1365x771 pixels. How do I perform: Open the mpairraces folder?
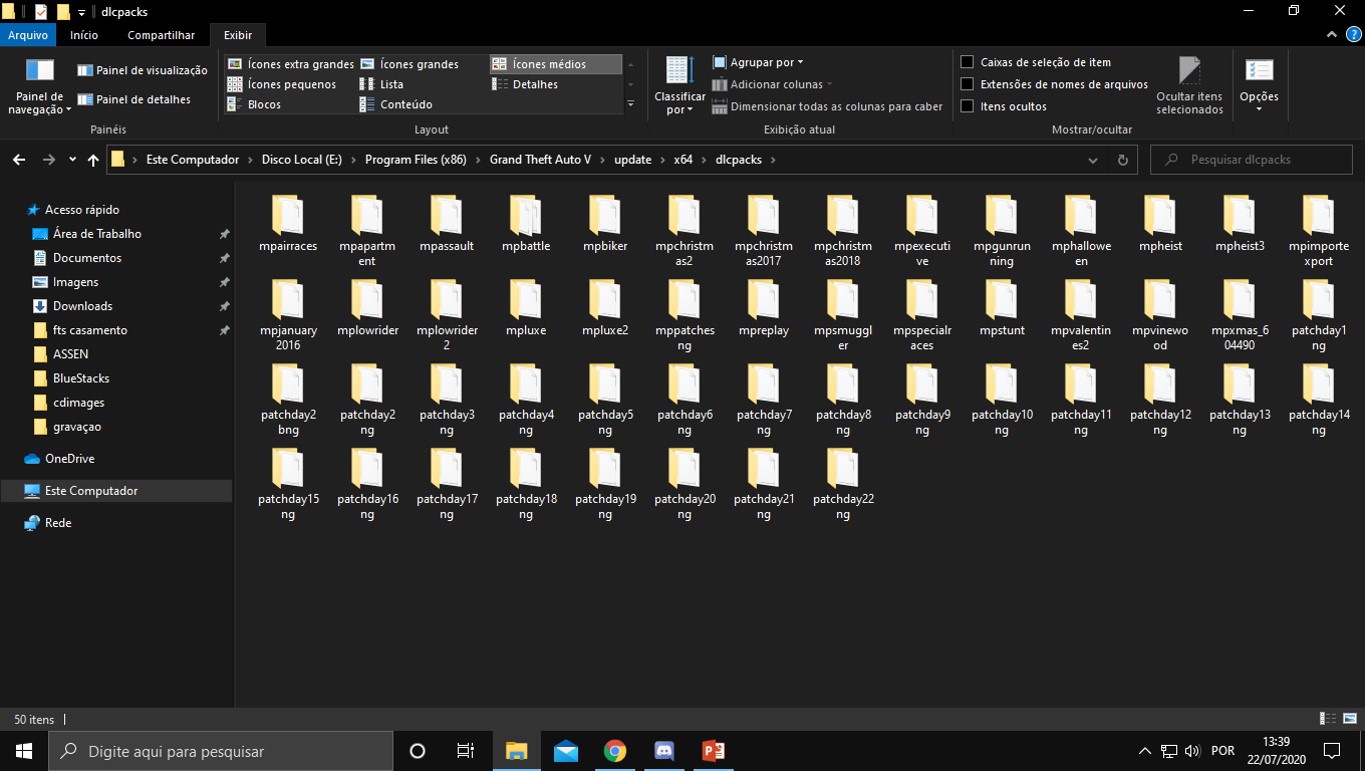click(287, 224)
